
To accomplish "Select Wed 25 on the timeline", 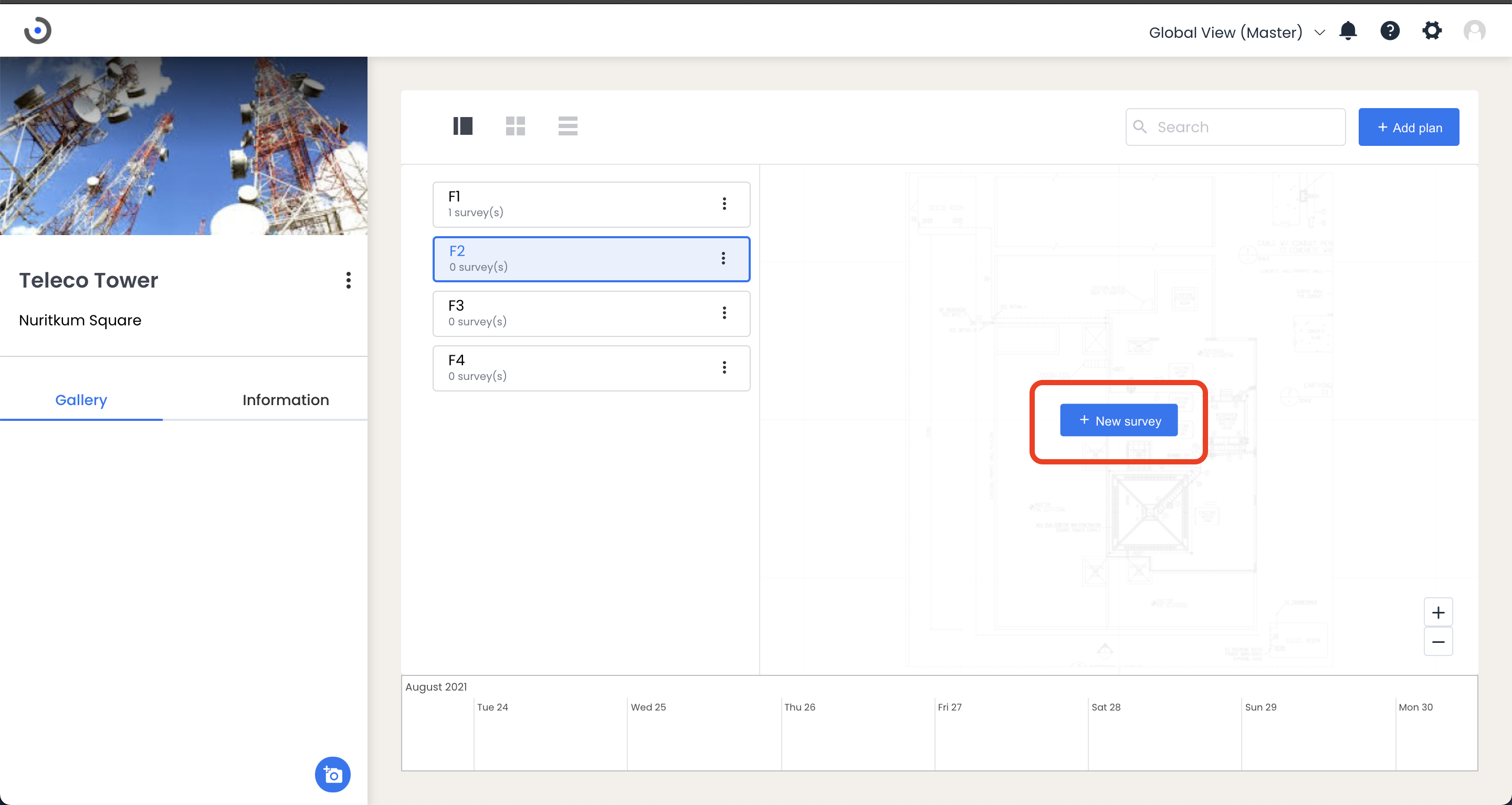I will point(648,707).
